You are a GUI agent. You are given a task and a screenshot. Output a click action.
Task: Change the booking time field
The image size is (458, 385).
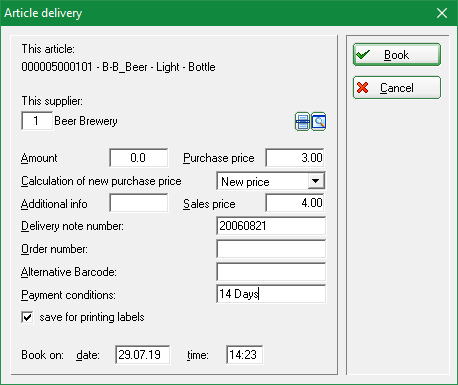click(x=244, y=355)
